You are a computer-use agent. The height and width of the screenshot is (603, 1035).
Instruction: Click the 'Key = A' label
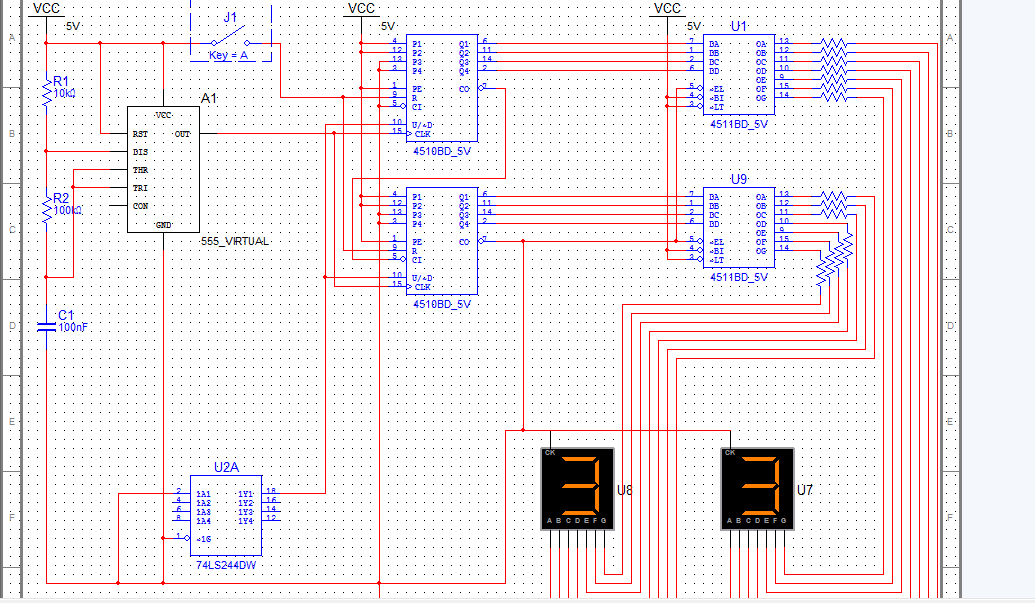coord(228,55)
